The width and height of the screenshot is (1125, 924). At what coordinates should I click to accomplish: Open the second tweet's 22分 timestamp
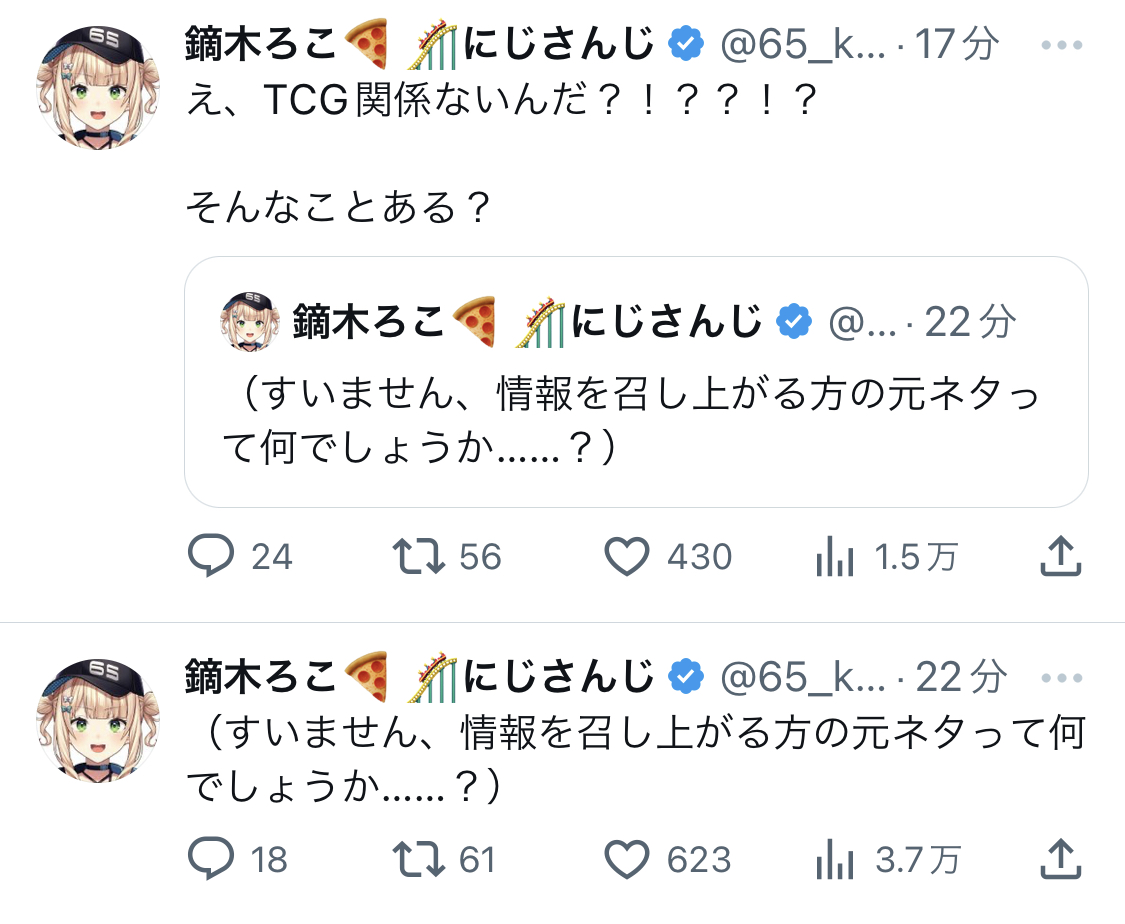tap(960, 678)
